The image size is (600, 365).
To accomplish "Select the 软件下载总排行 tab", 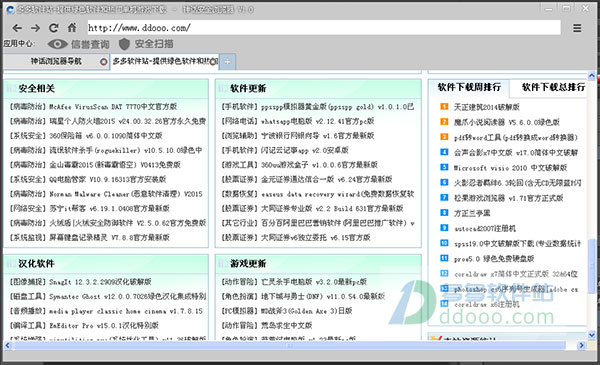I will point(553,87).
